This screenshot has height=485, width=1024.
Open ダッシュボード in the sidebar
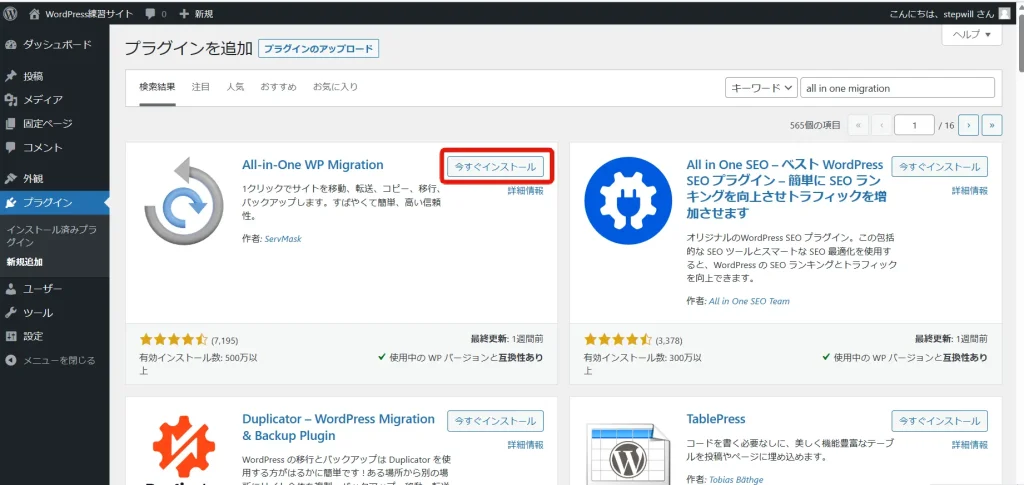coord(55,45)
